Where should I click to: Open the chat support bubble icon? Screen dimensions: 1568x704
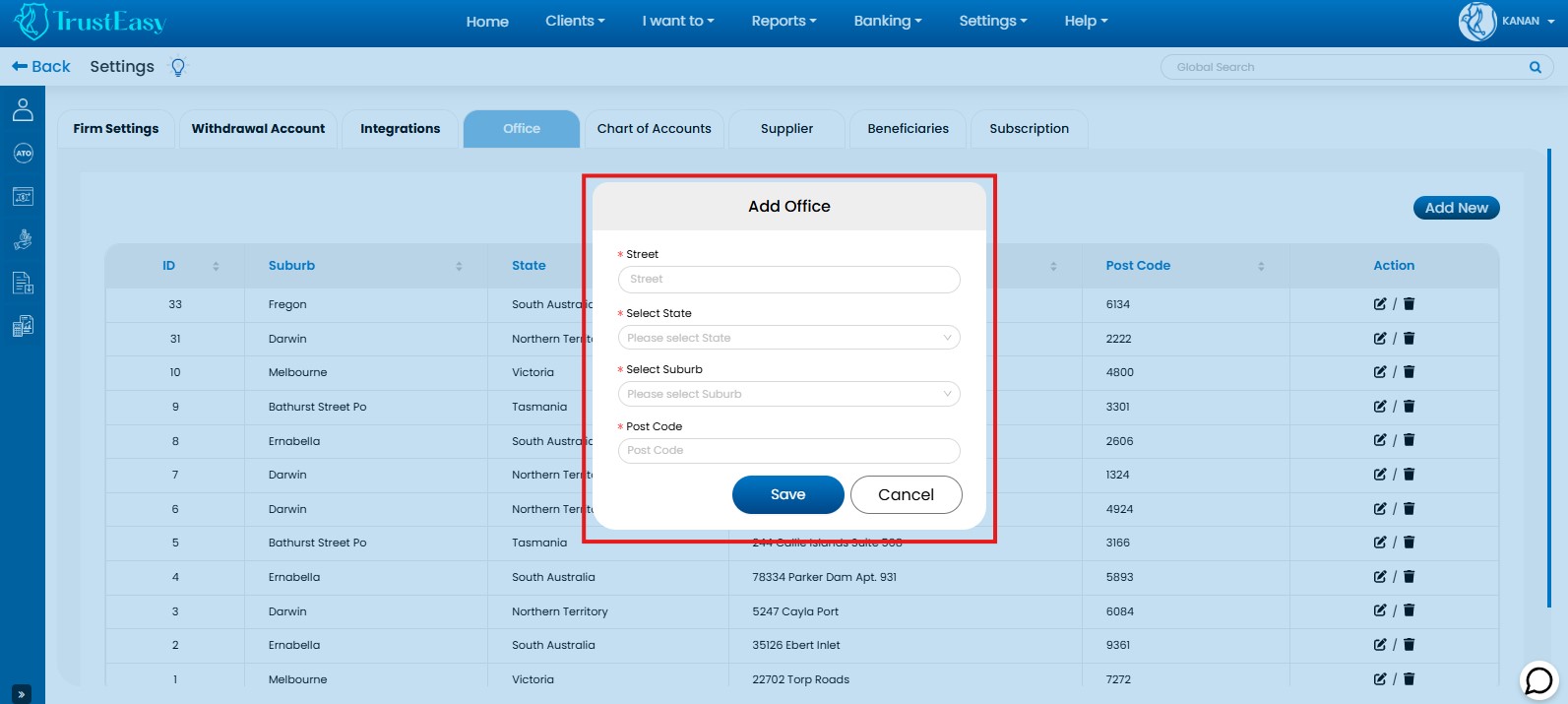(x=1538, y=679)
